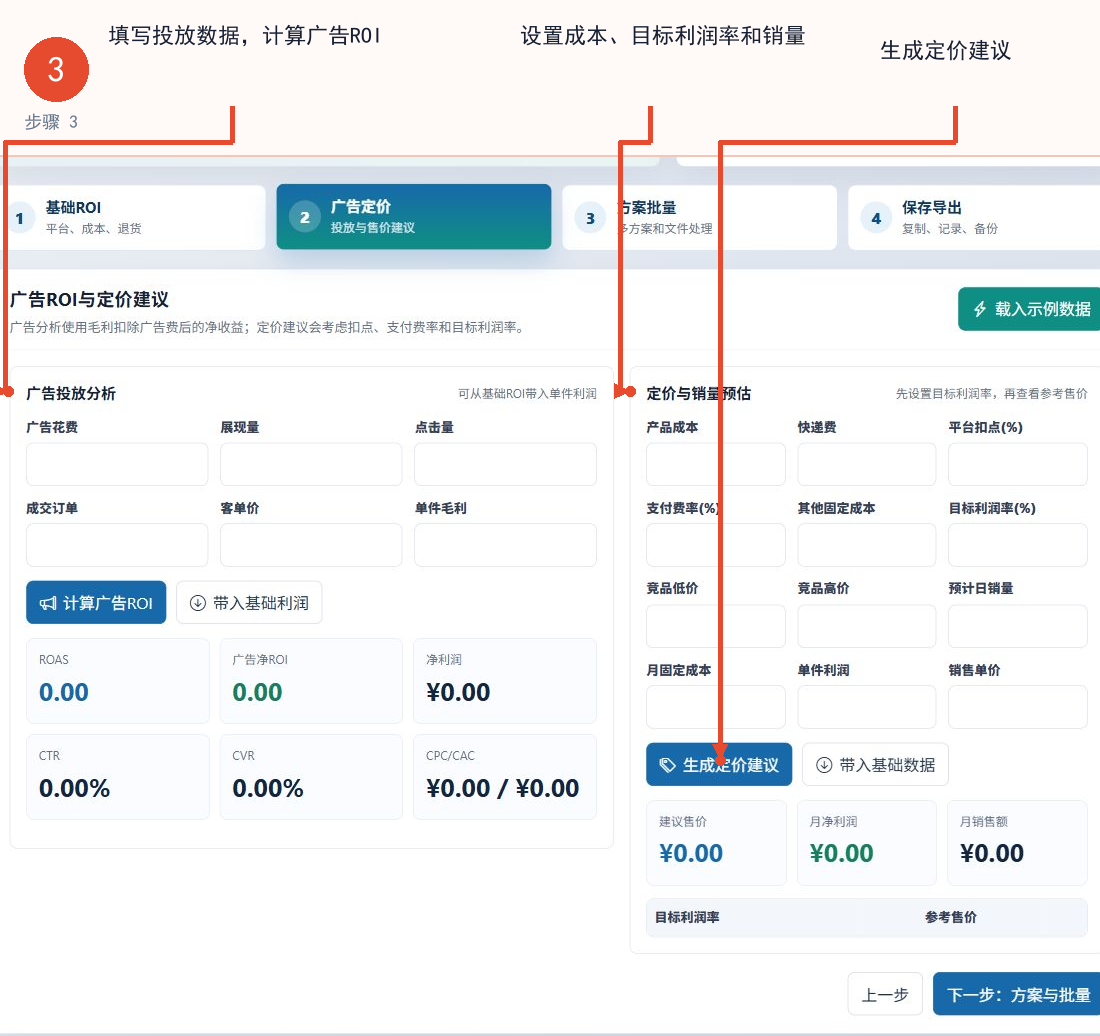Focus the 广告花费 input field
Image resolution: width=1100 pixels, height=1036 pixels.
pyautogui.click(x=117, y=464)
